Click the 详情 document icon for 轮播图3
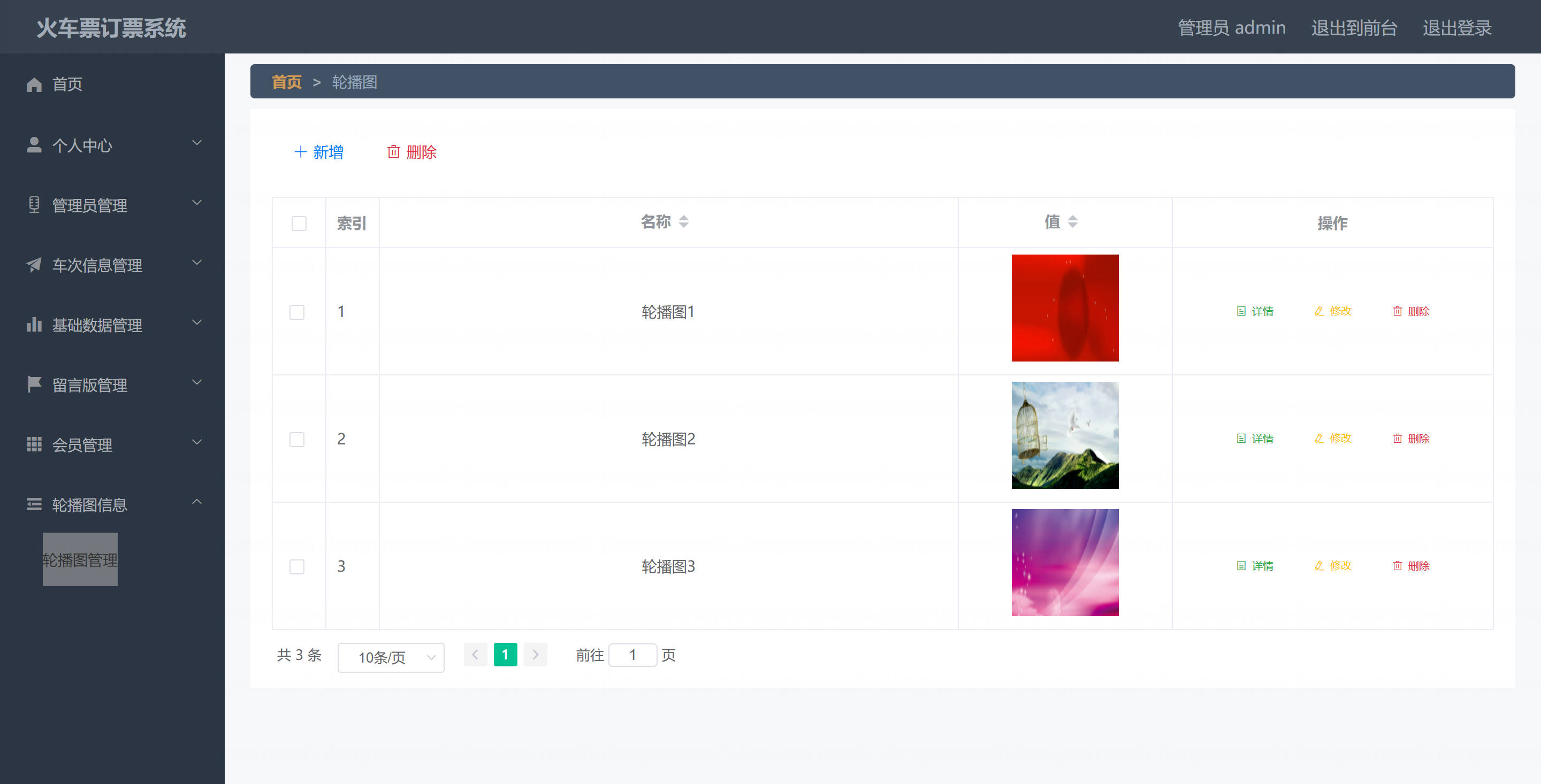This screenshot has width=1541, height=784. click(1241, 566)
